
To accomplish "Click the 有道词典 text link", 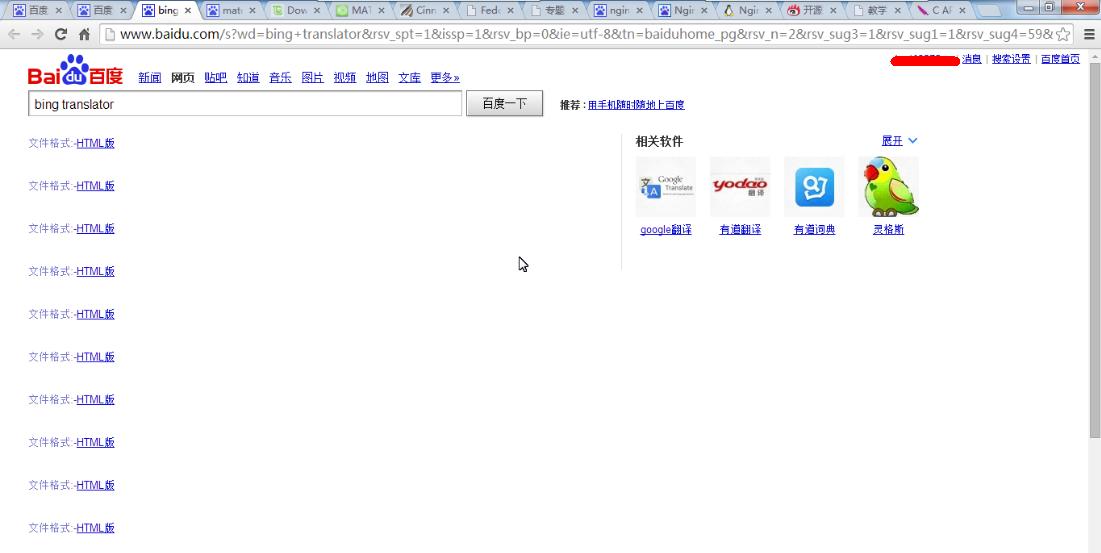I will [815, 230].
